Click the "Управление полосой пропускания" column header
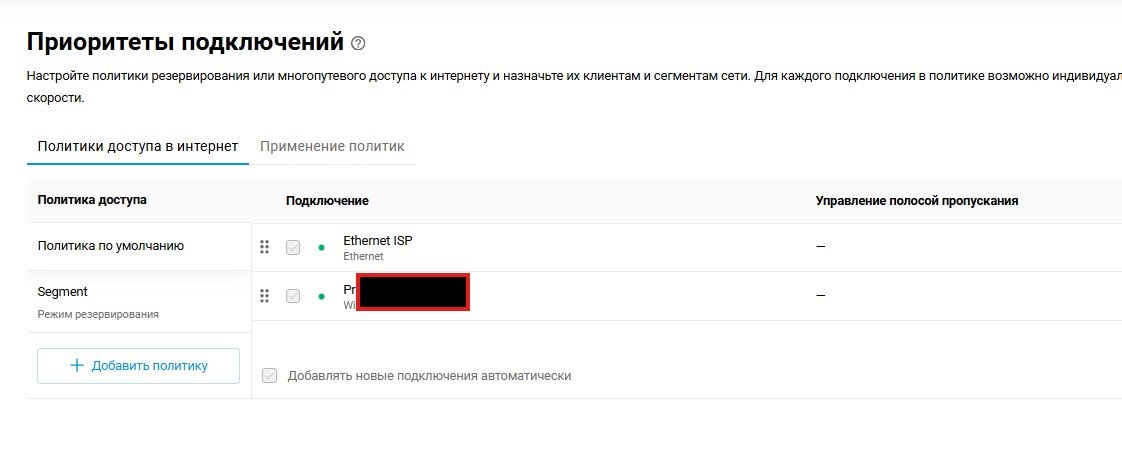Viewport: 1122px width, 475px height. pos(916,201)
